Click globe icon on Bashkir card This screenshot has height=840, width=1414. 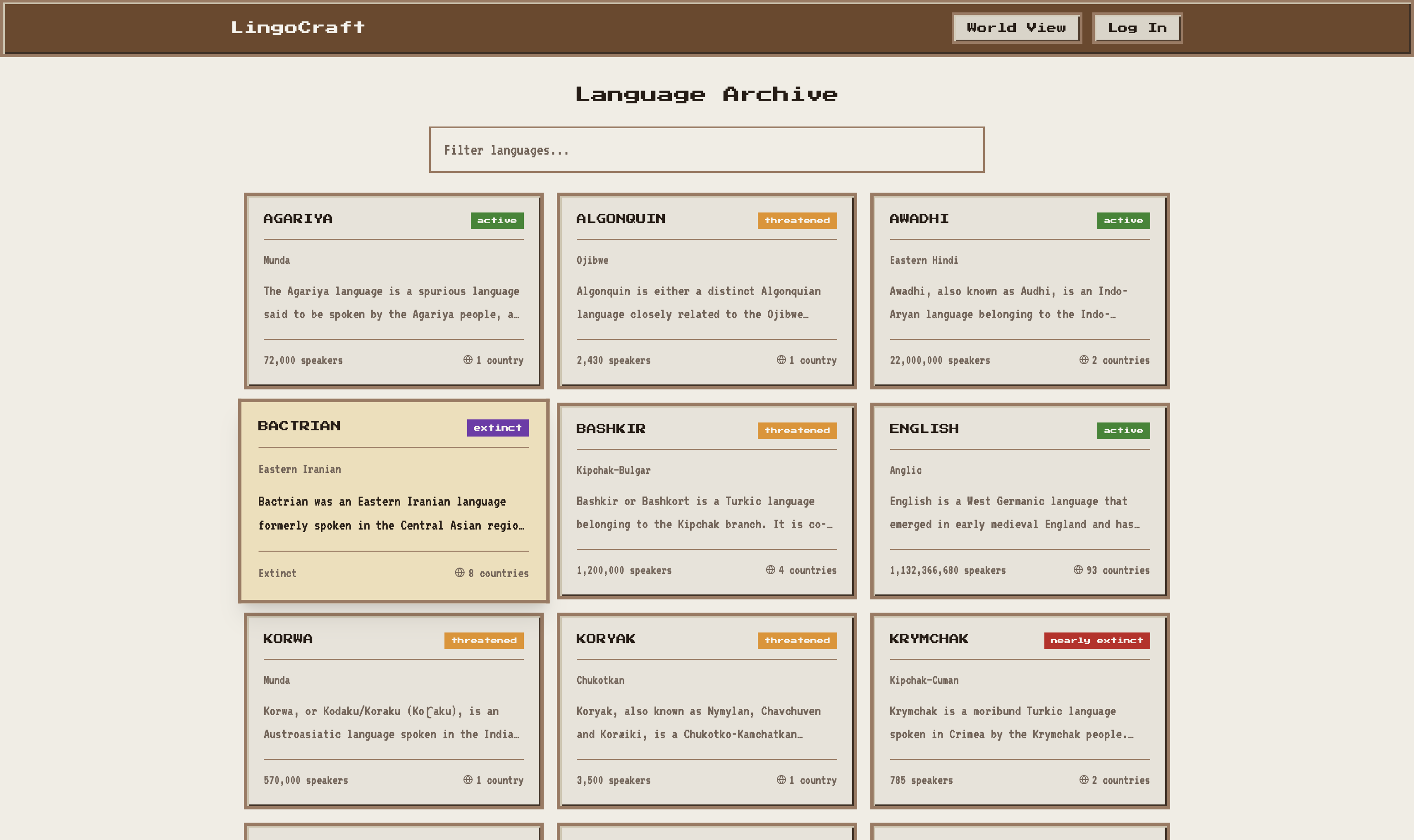coord(770,570)
